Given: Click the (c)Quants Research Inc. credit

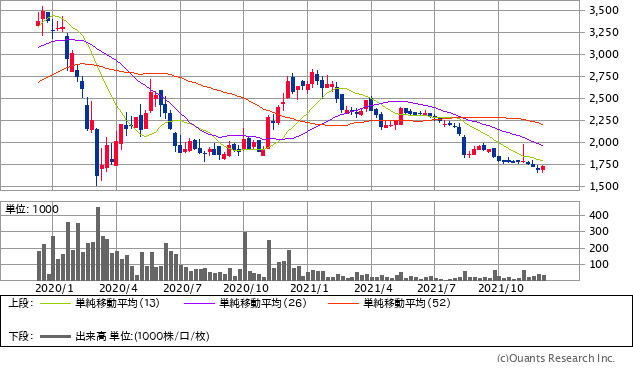Looking at the screenshot, I should pos(556,358).
